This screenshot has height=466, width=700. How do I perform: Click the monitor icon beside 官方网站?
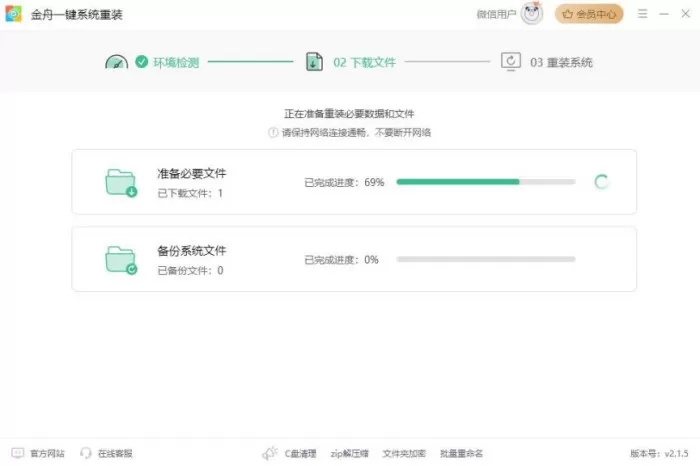coord(18,453)
